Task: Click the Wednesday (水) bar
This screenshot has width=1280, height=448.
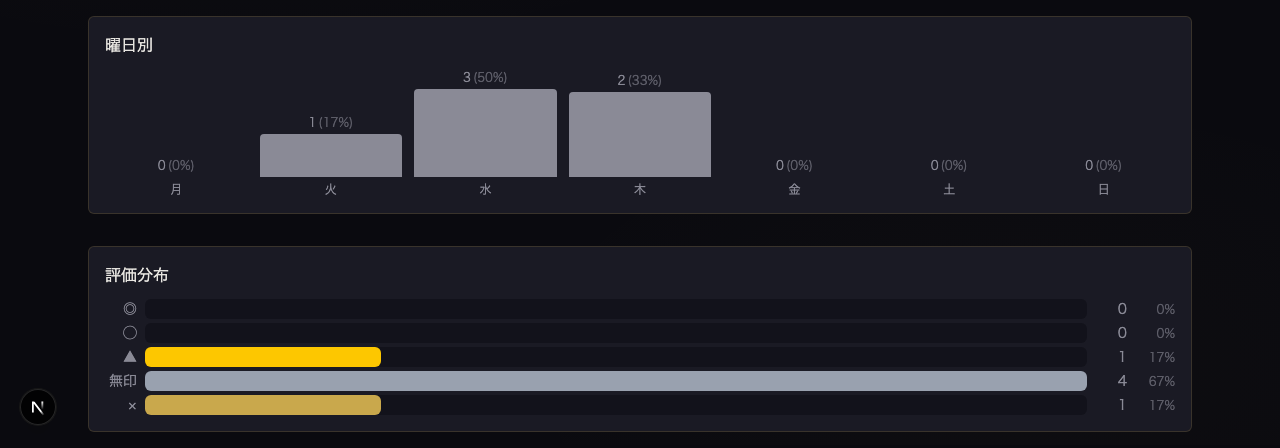Action: point(485,133)
